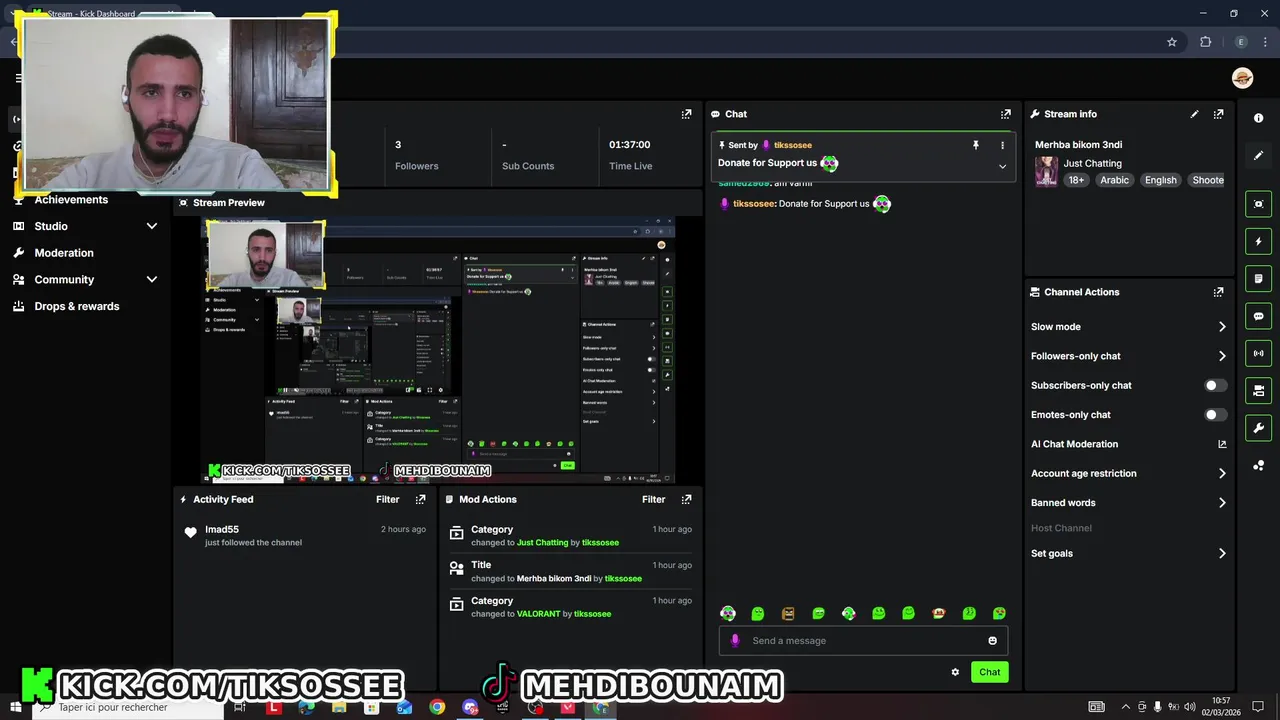The height and width of the screenshot is (720, 1280).
Task: Click the Windows taskbar search box
Action: click(128, 707)
